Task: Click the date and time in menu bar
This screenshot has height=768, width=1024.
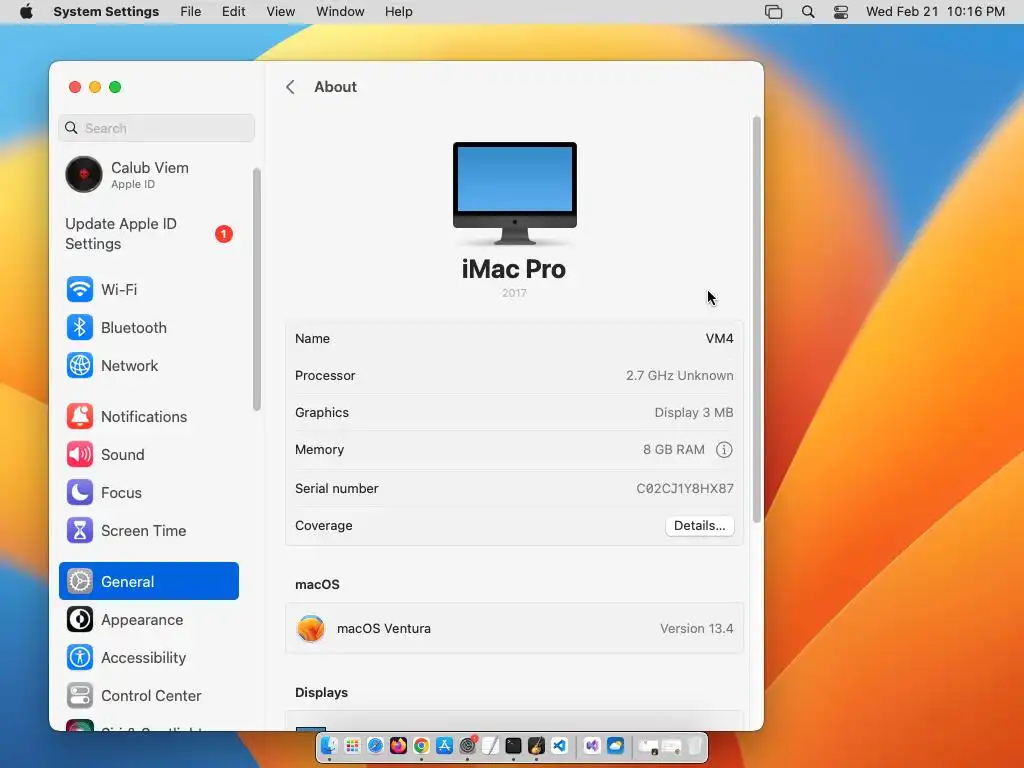Action: [935, 11]
